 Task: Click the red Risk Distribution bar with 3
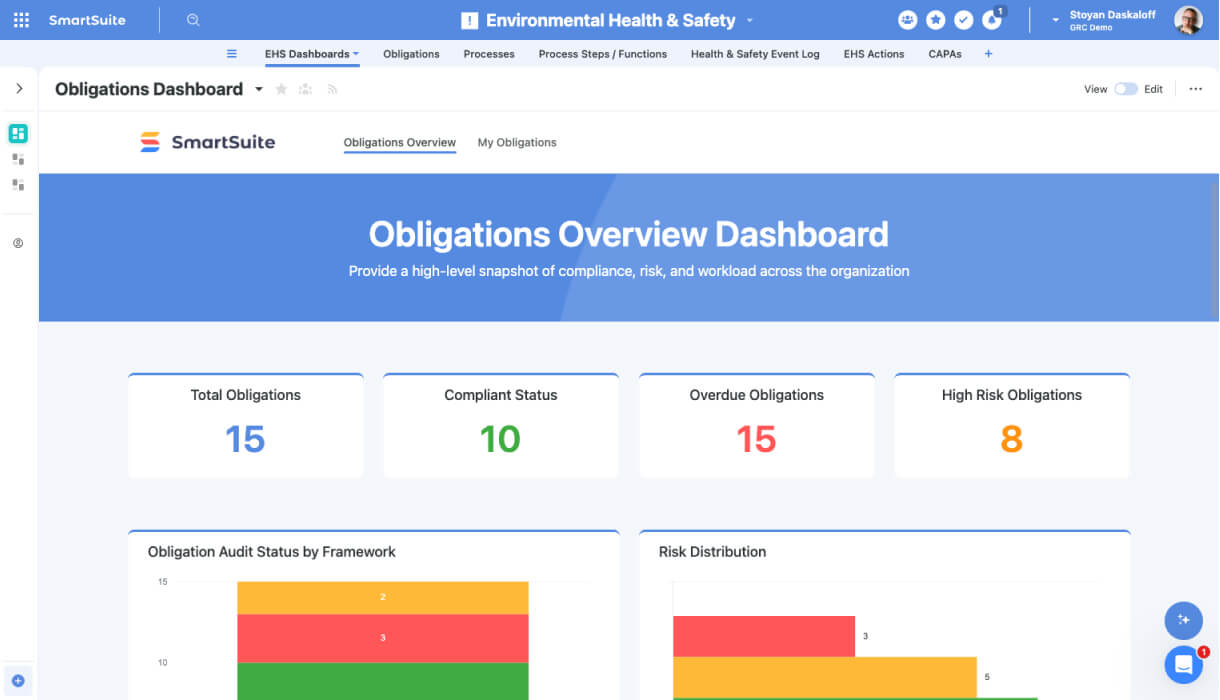point(764,636)
